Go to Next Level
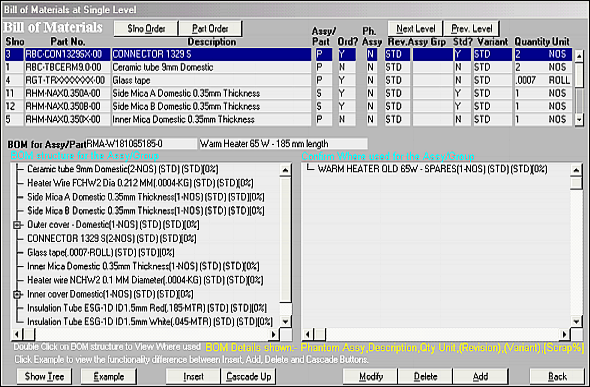 coord(415,29)
